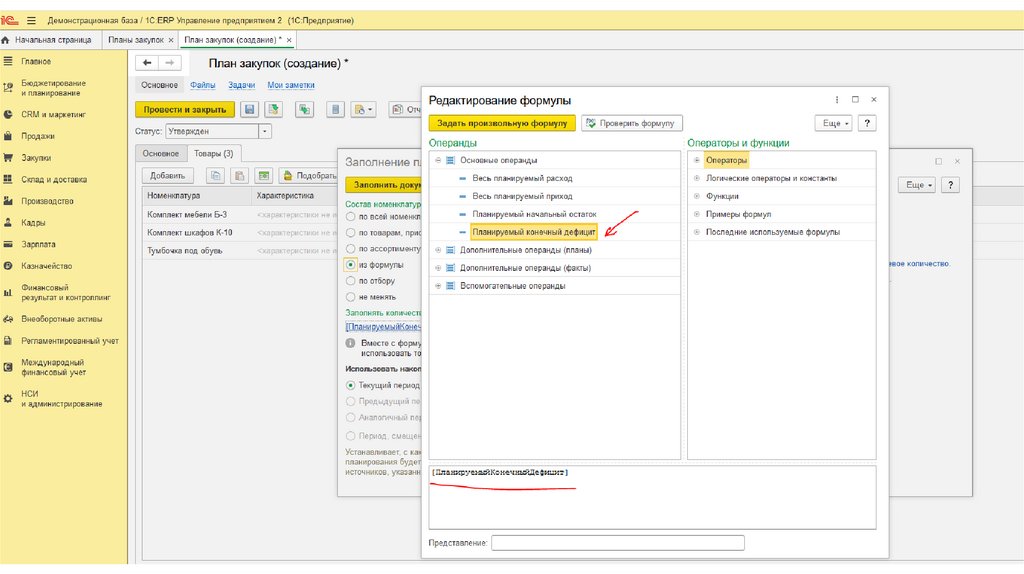Screen dimensions: 1024x574
Task: Open the Статус dropdown list
Action: click(265, 131)
